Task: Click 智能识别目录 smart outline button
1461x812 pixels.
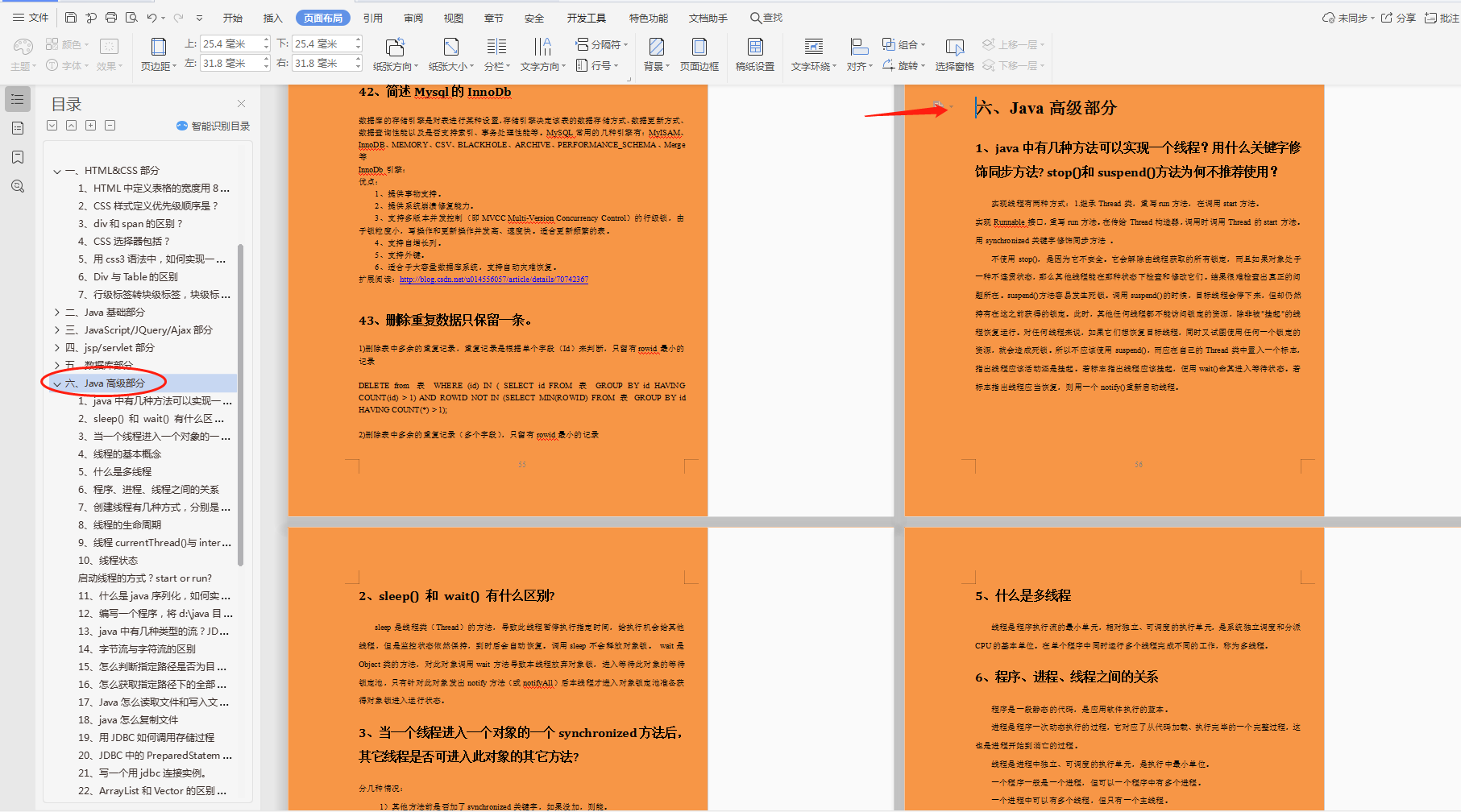Action: [x=214, y=126]
